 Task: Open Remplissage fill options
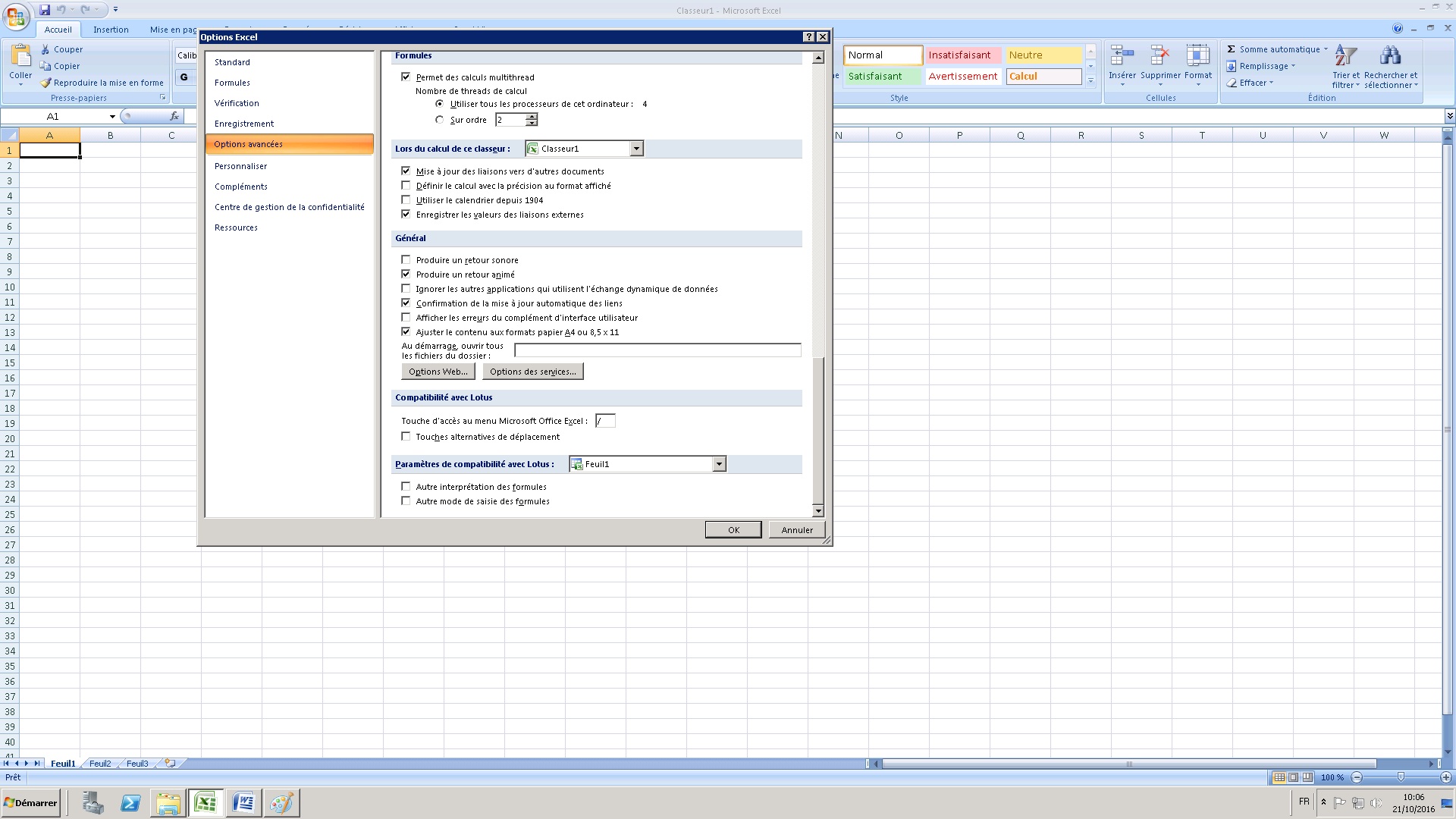click(x=1260, y=66)
